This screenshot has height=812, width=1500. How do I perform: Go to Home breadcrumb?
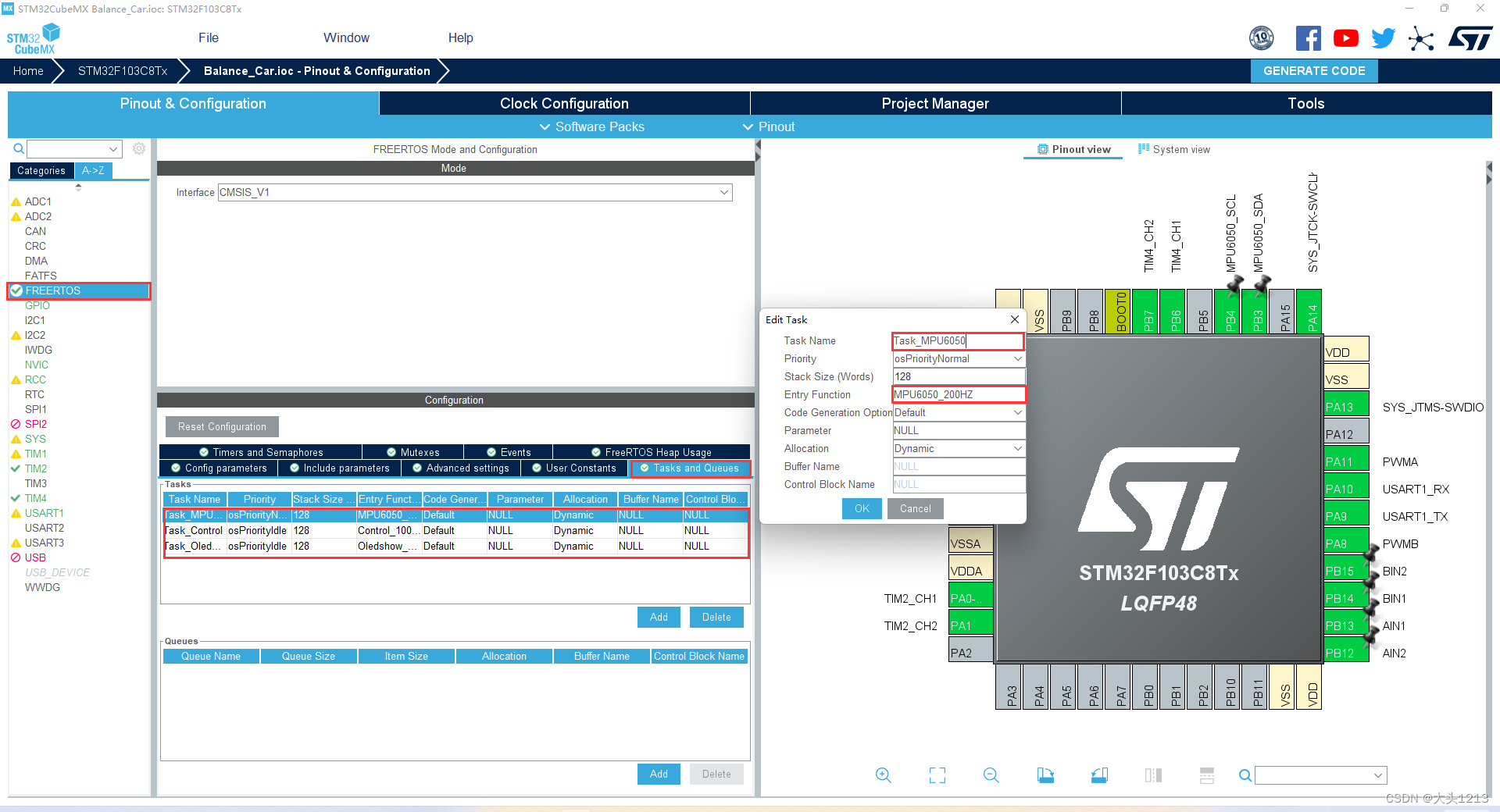[x=28, y=71]
